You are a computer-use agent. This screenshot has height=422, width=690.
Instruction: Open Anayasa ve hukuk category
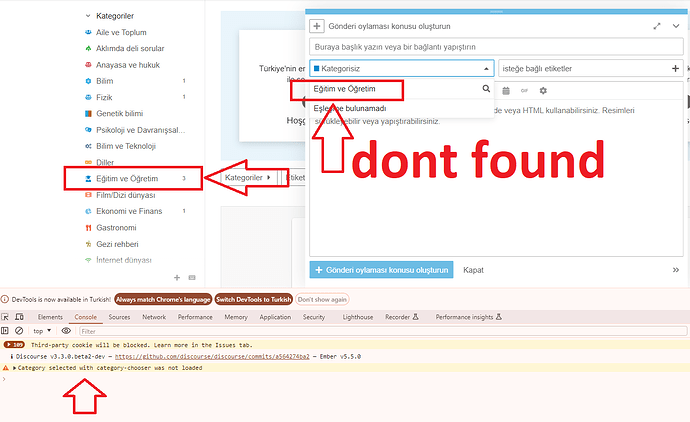click(128, 65)
